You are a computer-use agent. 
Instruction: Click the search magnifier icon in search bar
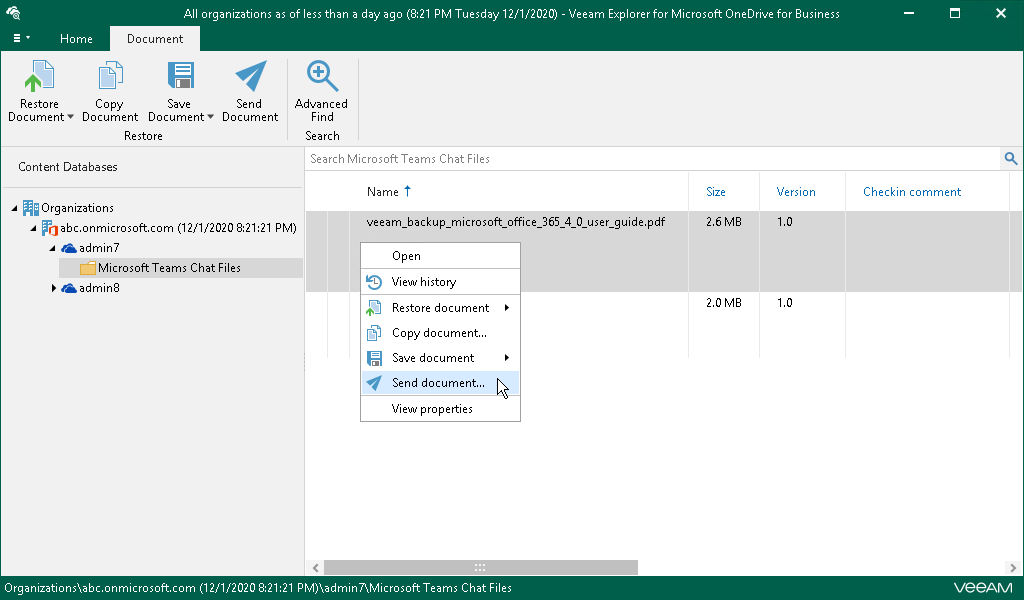pyautogui.click(x=1010, y=158)
